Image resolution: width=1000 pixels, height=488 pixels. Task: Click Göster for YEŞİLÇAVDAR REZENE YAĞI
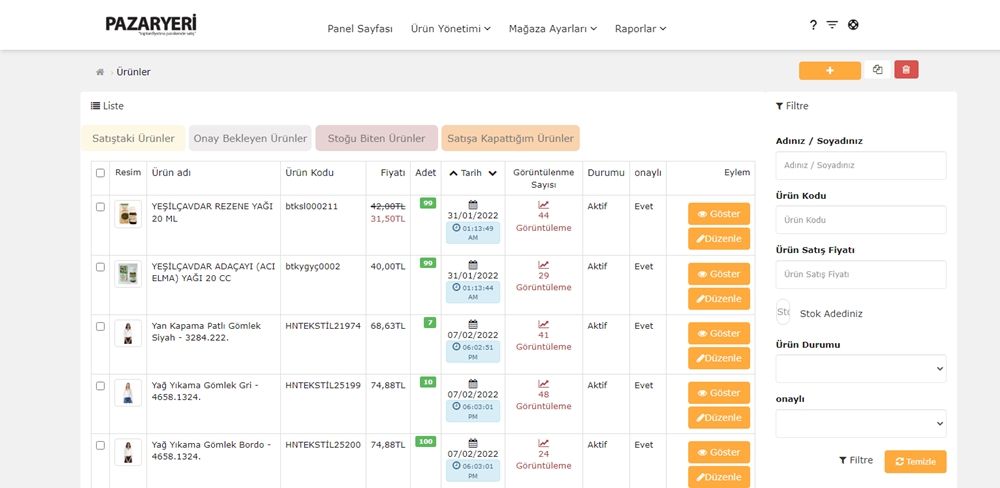click(x=718, y=214)
